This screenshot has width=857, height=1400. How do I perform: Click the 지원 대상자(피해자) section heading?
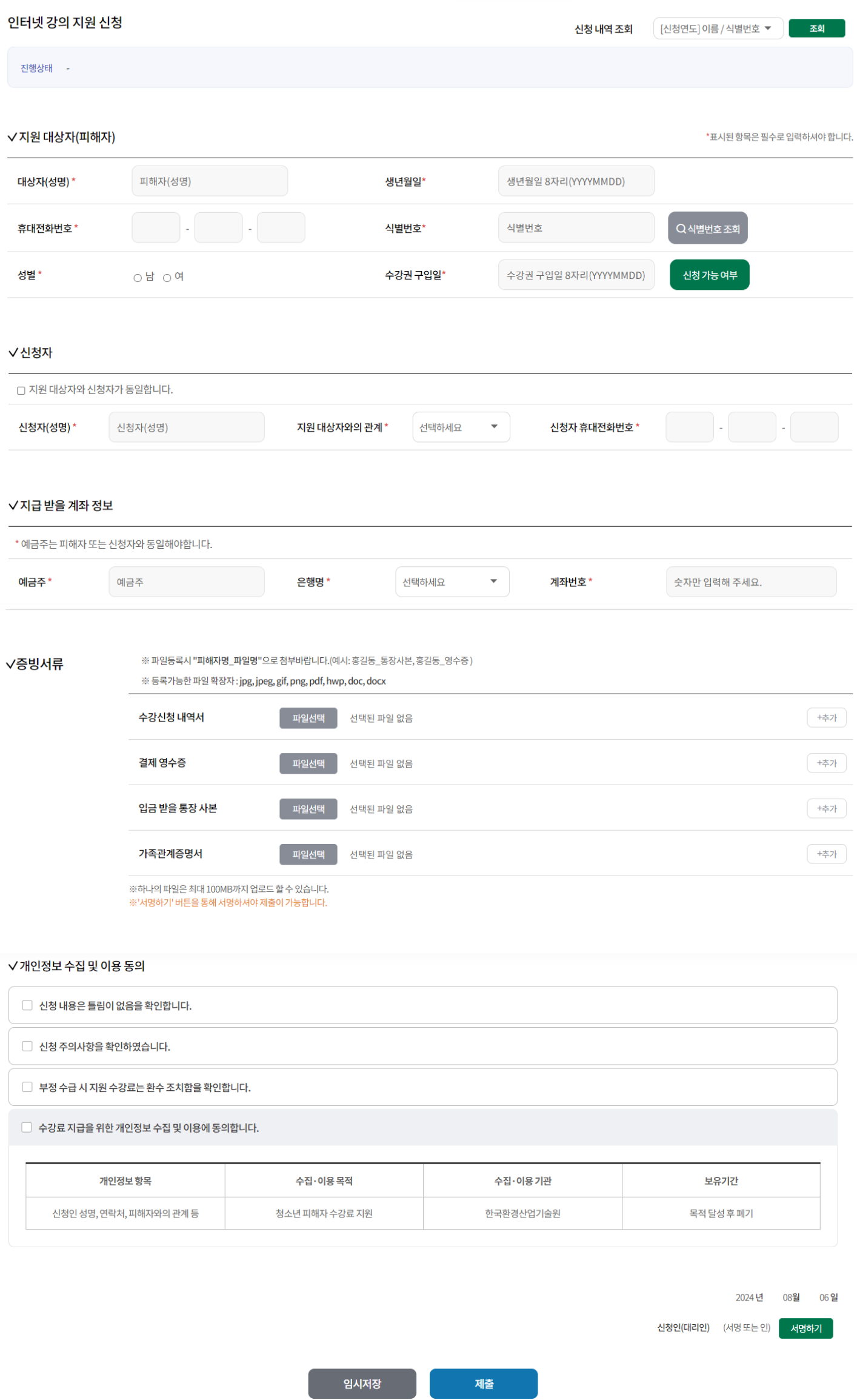point(62,137)
